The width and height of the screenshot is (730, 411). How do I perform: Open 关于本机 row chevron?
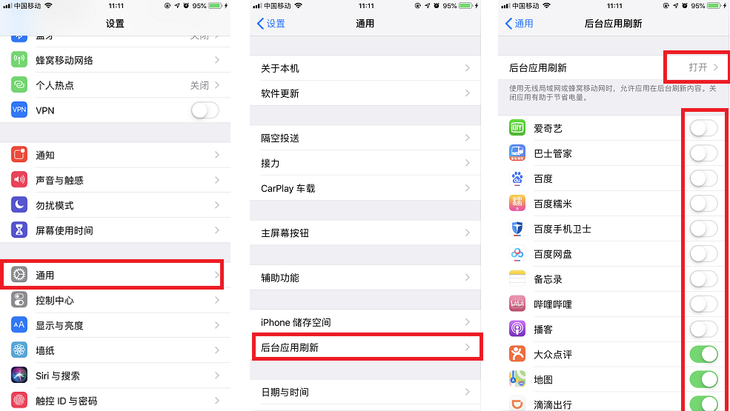(x=467, y=68)
